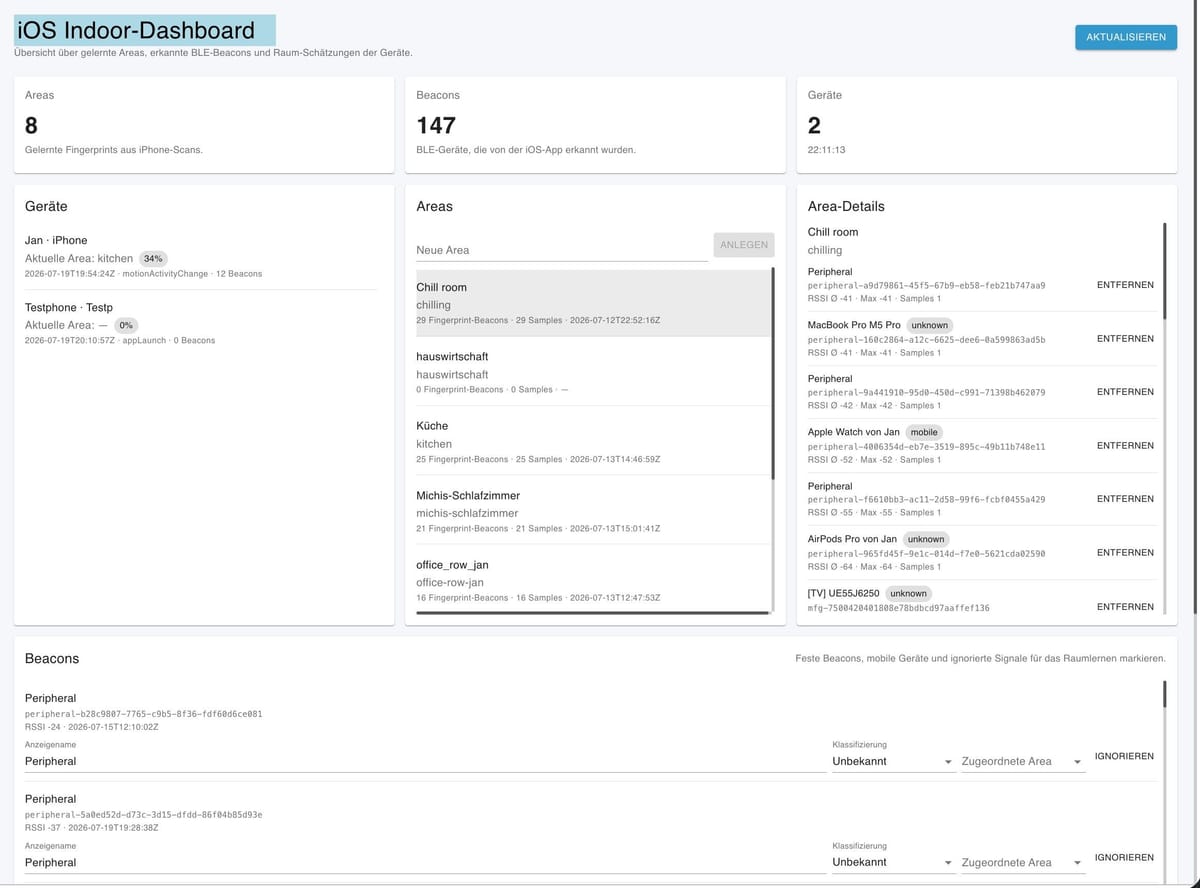Click the 147 beacons count
This screenshot has height=888, width=1200.
point(436,125)
